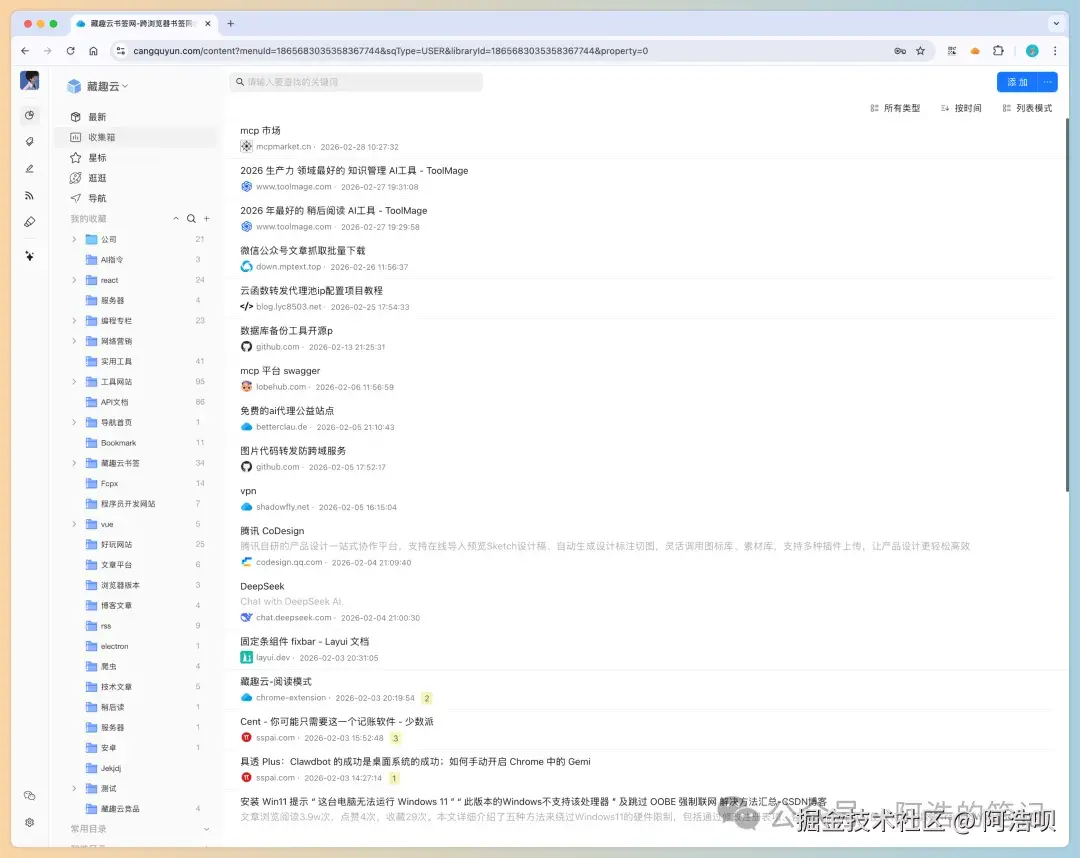Go to 逛逛 section
The height and width of the screenshot is (858, 1080).
click(136, 178)
